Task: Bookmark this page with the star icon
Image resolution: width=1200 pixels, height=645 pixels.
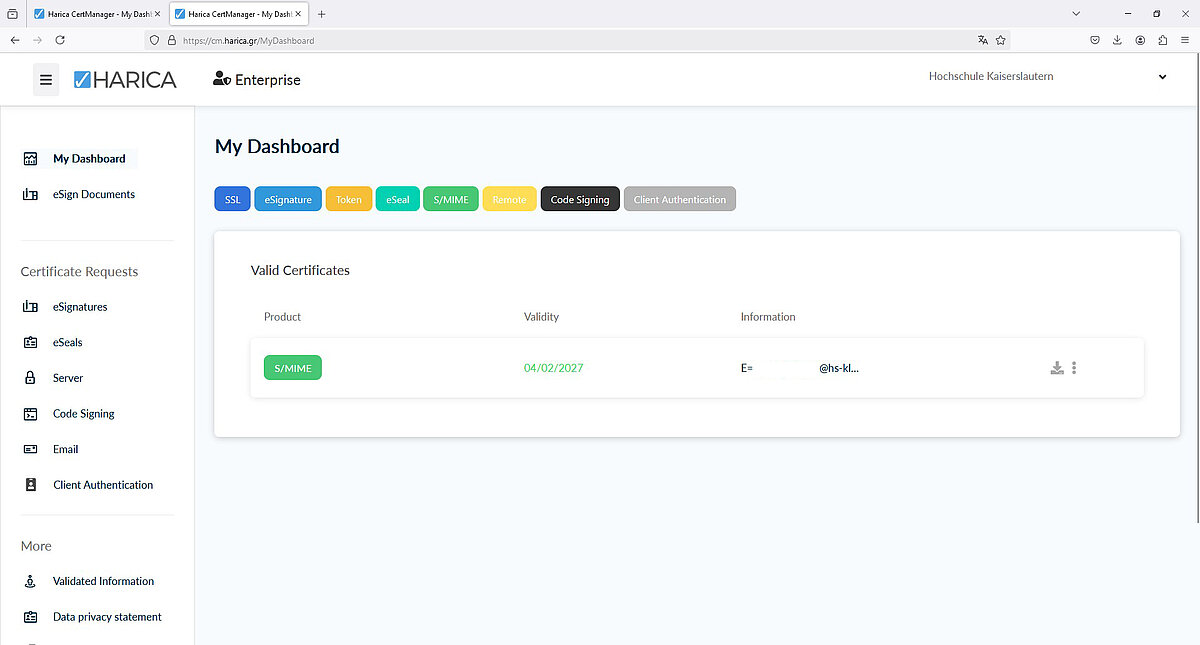Action: tap(1000, 40)
